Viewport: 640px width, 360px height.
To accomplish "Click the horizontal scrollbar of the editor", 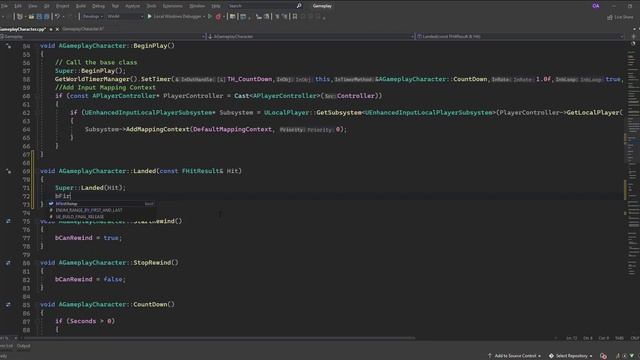I will [219, 338].
